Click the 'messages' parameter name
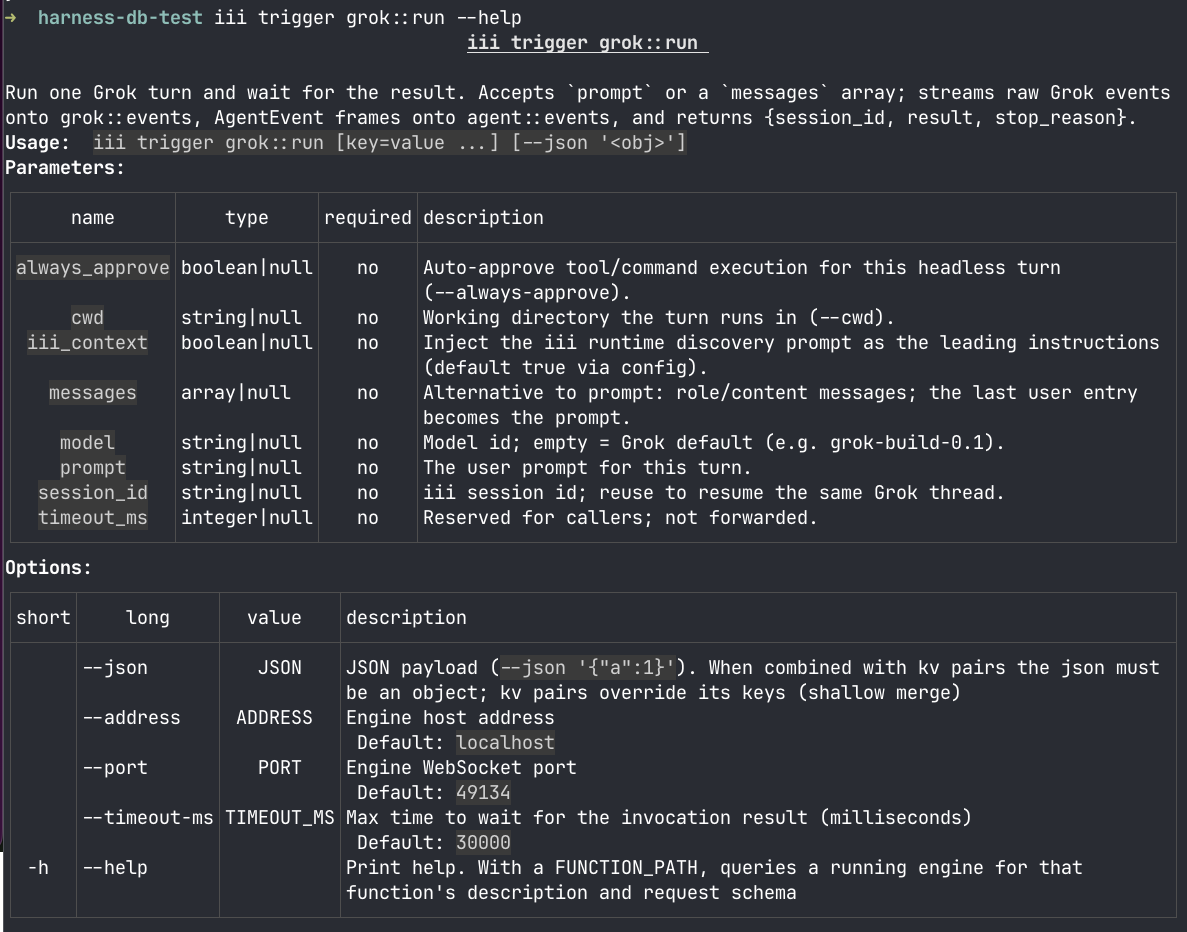 pyautogui.click(x=92, y=393)
